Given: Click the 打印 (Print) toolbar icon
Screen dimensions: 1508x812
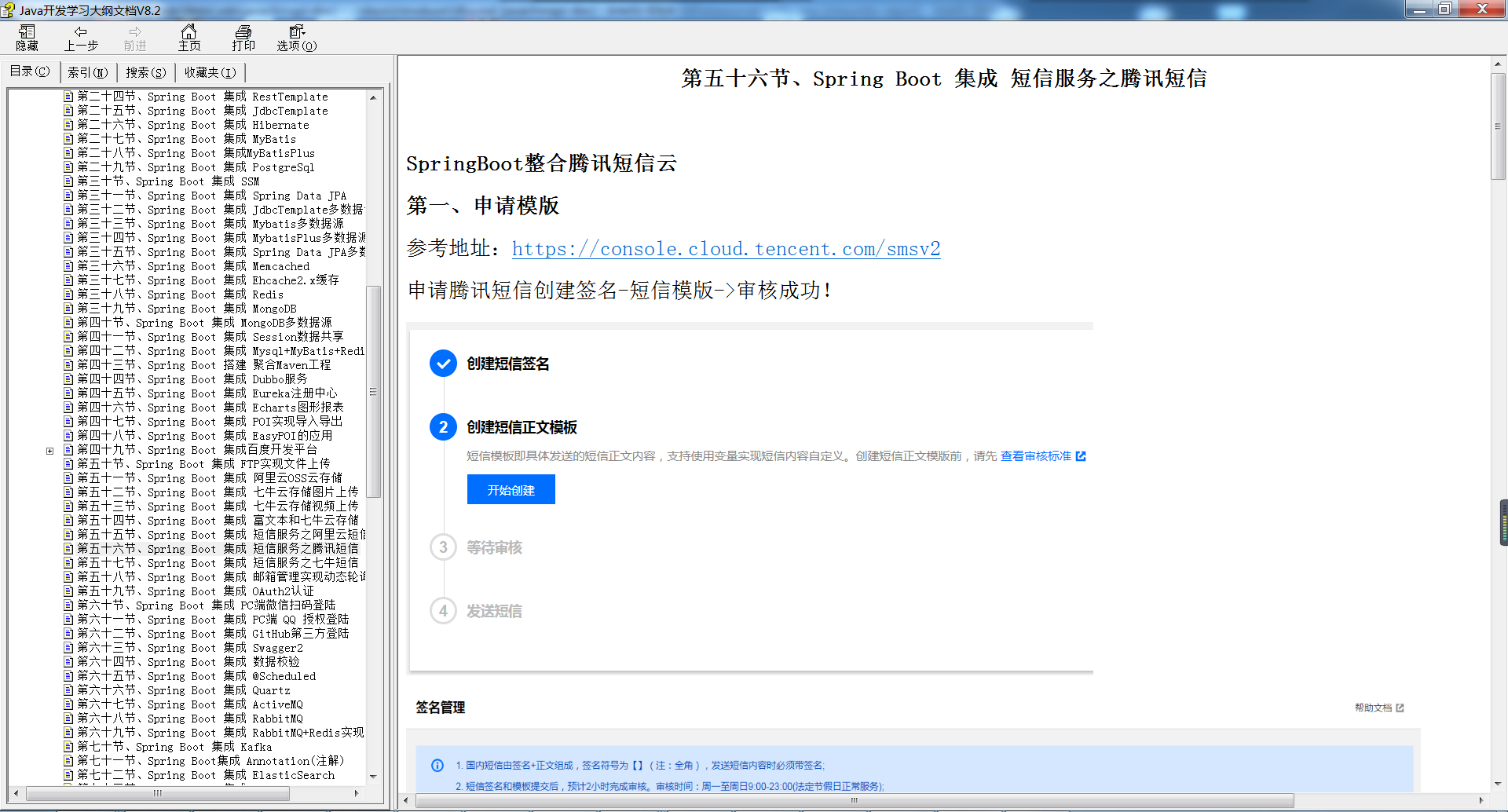Looking at the screenshot, I should [243, 38].
